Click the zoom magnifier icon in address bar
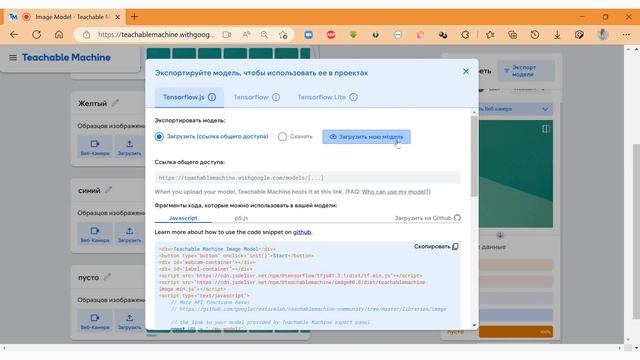The width and height of the screenshot is (640, 360). tap(264, 35)
